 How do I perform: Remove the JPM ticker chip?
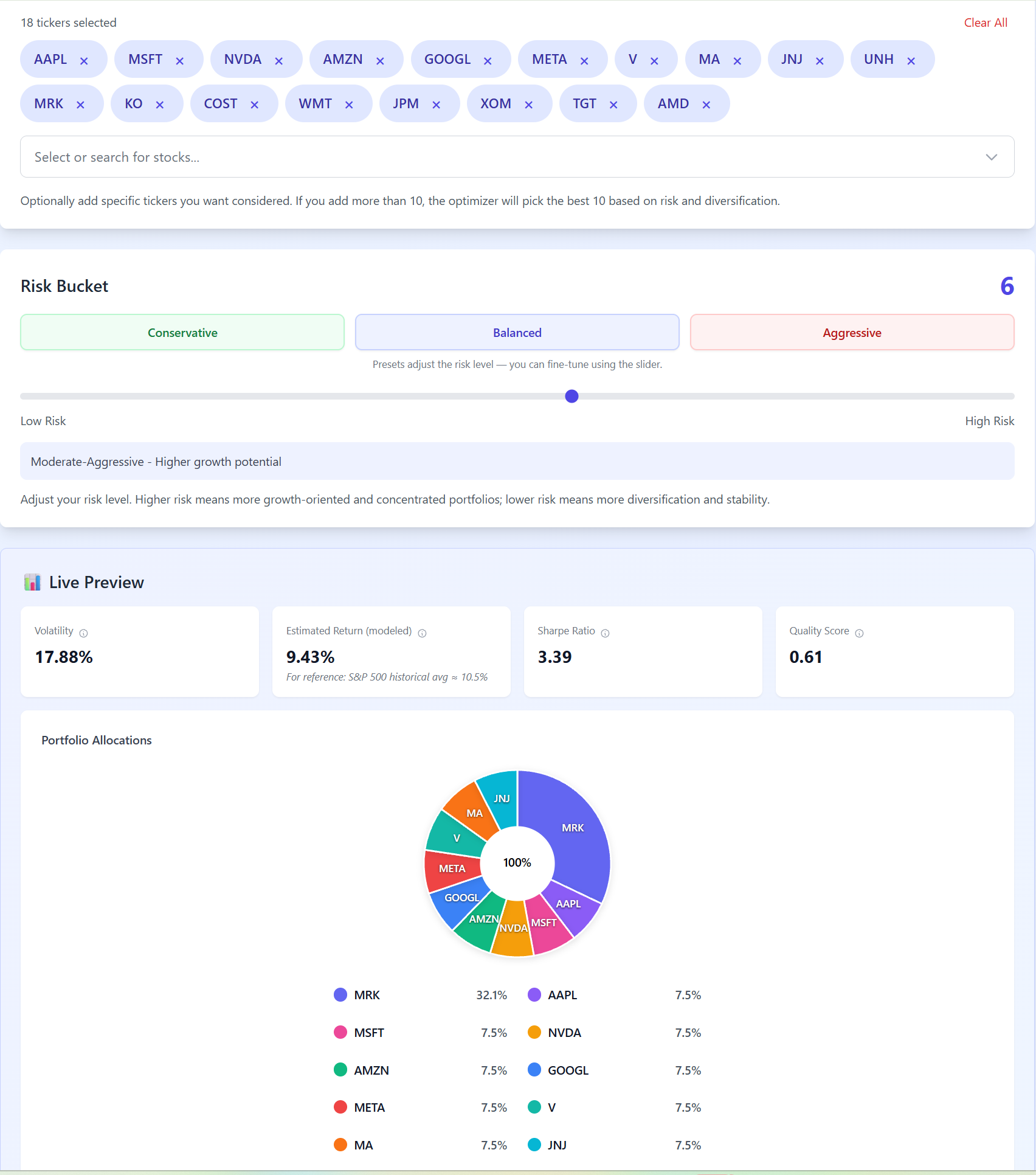436,103
